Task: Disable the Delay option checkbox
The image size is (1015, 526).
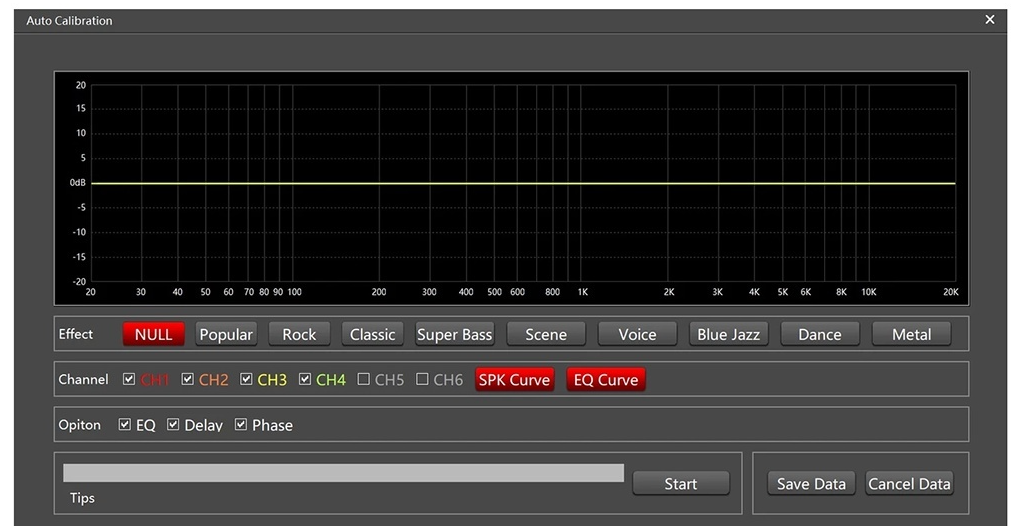Action: click(173, 425)
